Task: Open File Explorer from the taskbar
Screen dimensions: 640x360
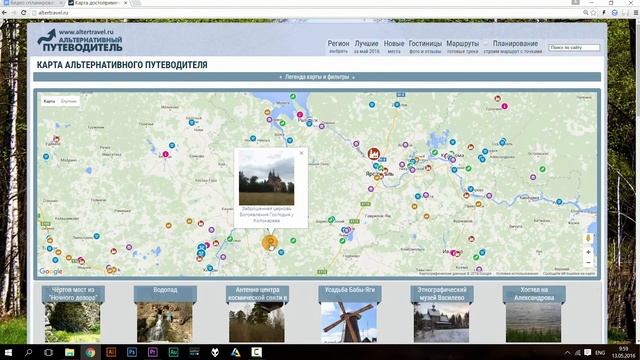Action: [x=69, y=352]
